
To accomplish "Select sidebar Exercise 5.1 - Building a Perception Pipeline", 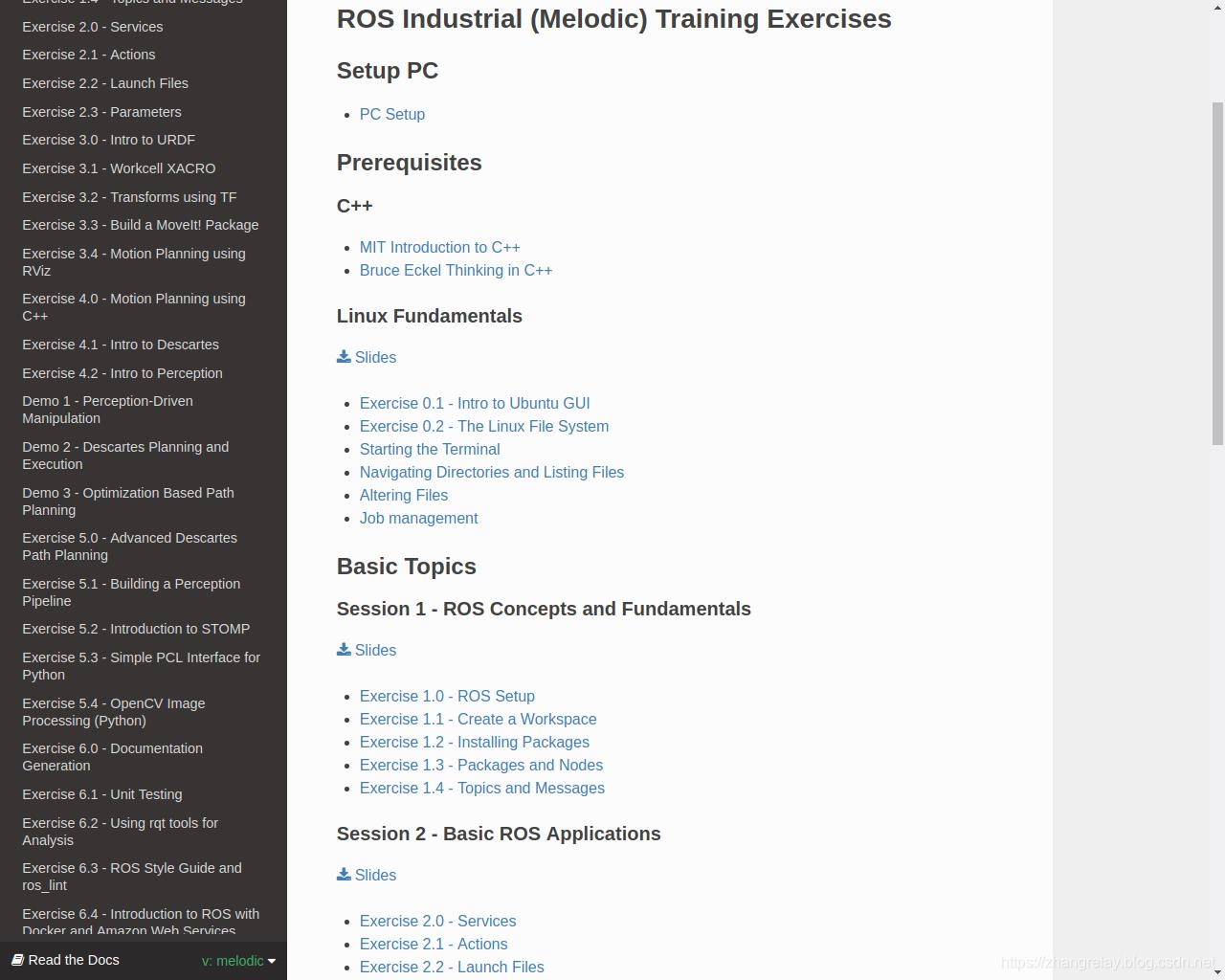I will pos(144,592).
